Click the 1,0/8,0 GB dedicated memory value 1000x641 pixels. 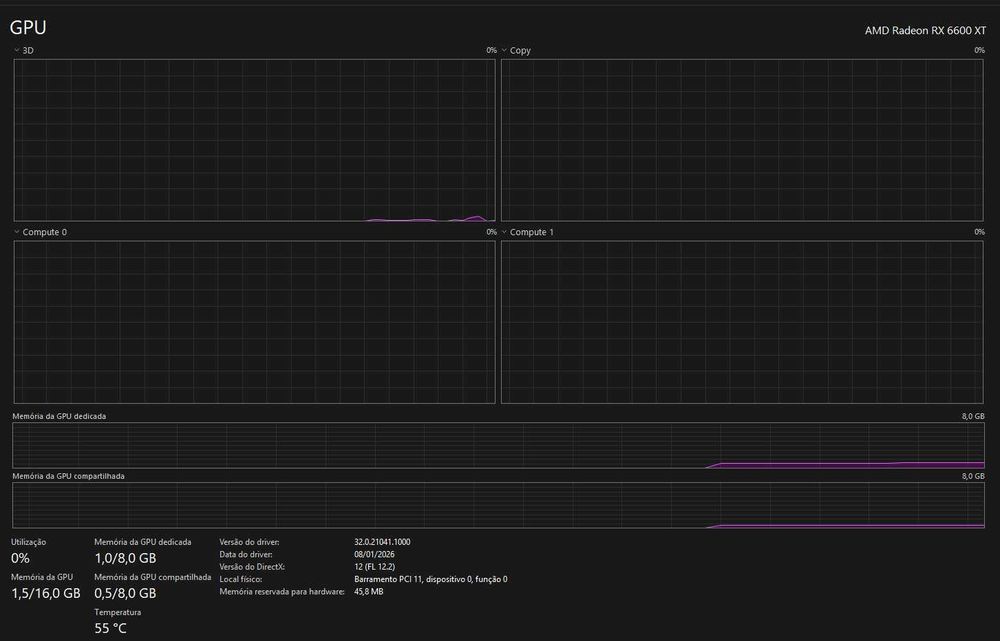[125, 558]
